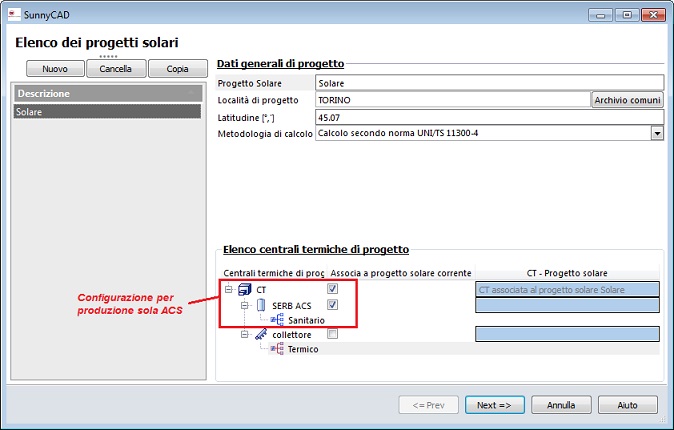Collapse the SERB ACS tree node

pyautogui.click(x=244, y=305)
